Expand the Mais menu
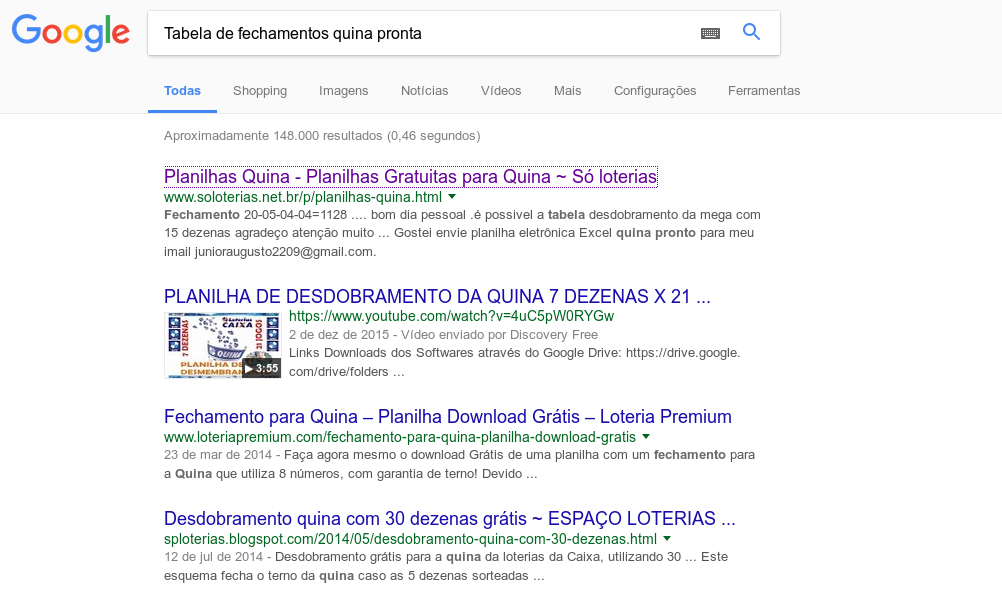Image resolution: width=1002 pixels, height=595 pixels. (x=567, y=91)
